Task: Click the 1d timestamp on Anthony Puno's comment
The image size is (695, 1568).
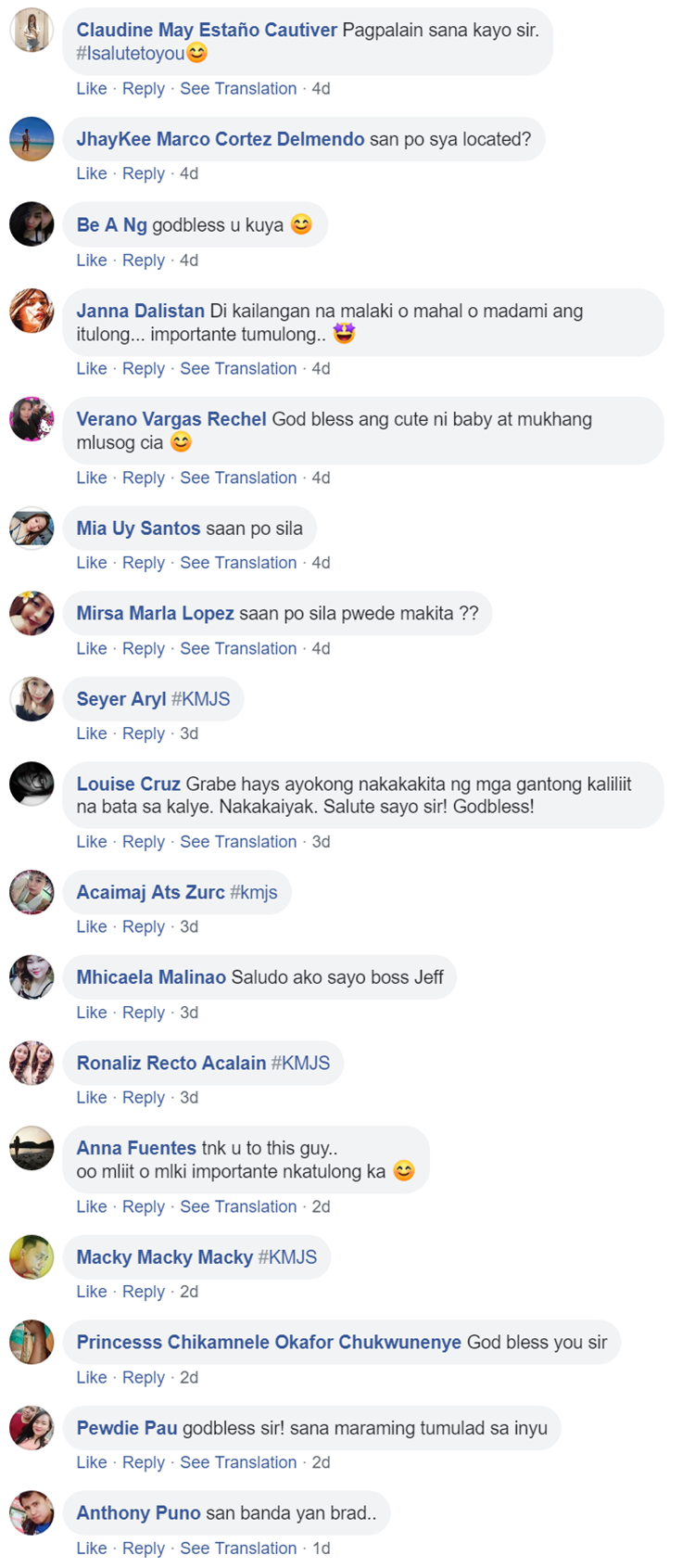Action: [x=321, y=1549]
